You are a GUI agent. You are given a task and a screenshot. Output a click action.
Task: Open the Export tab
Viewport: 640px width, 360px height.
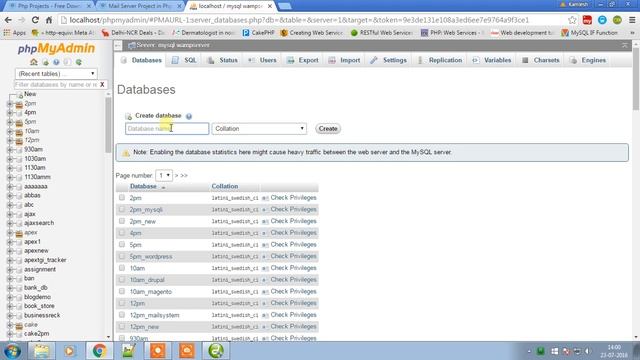click(x=303, y=60)
